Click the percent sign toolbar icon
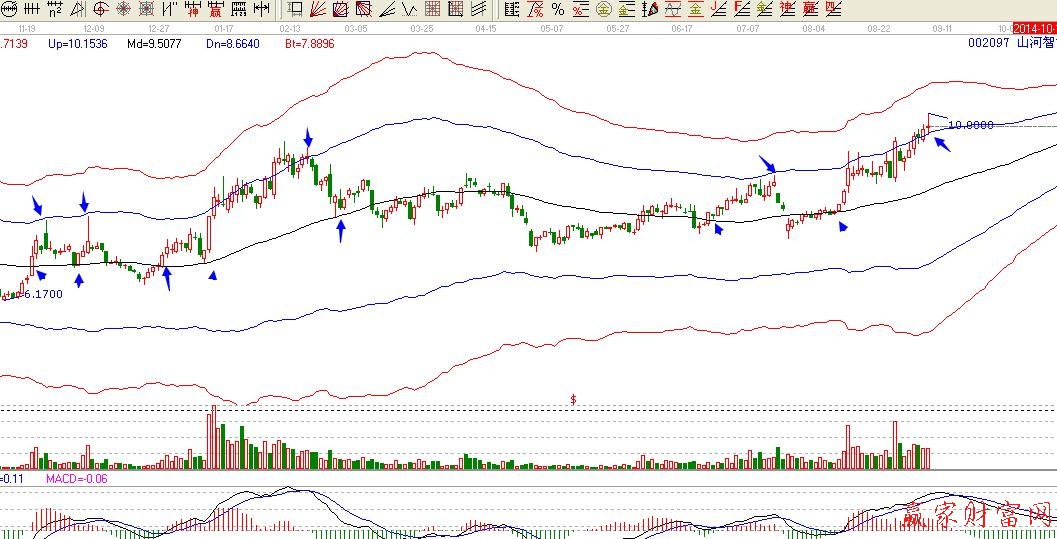The width and height of the screenshot is (1057, 539). pos(557,9)
